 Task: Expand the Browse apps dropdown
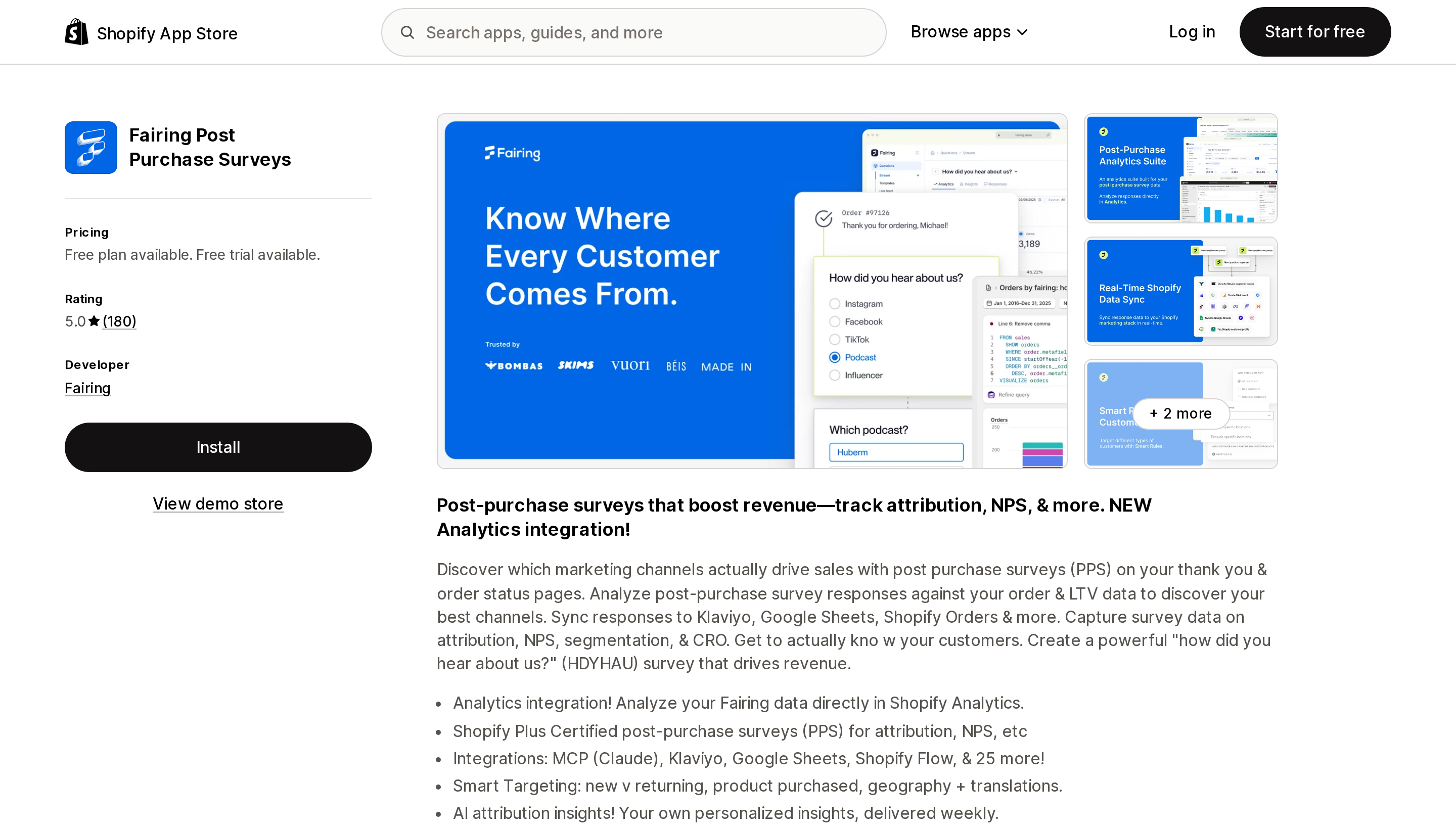[x=969, y=32]
